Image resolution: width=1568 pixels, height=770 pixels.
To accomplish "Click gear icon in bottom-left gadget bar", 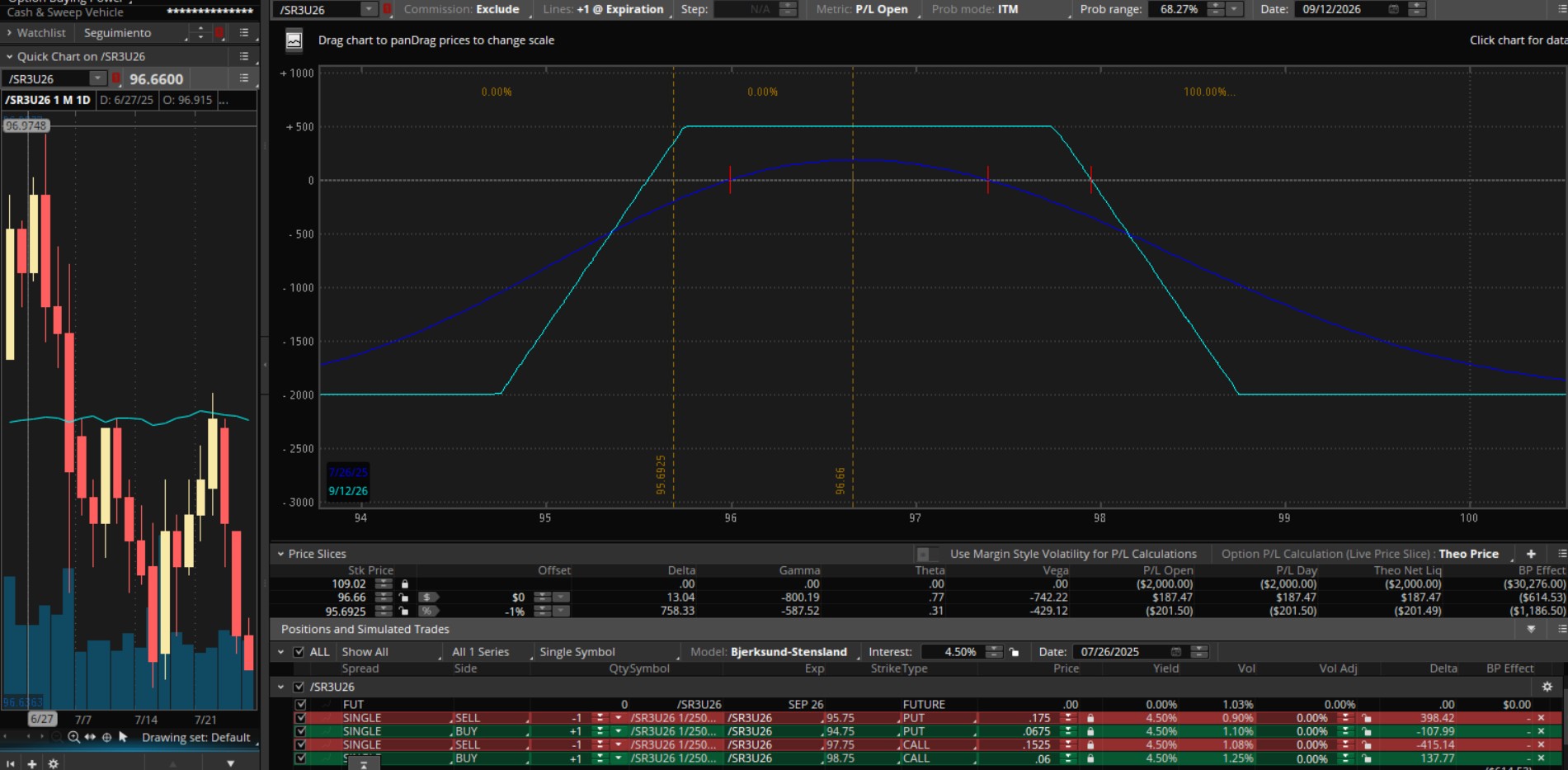I will coord(54,763).
